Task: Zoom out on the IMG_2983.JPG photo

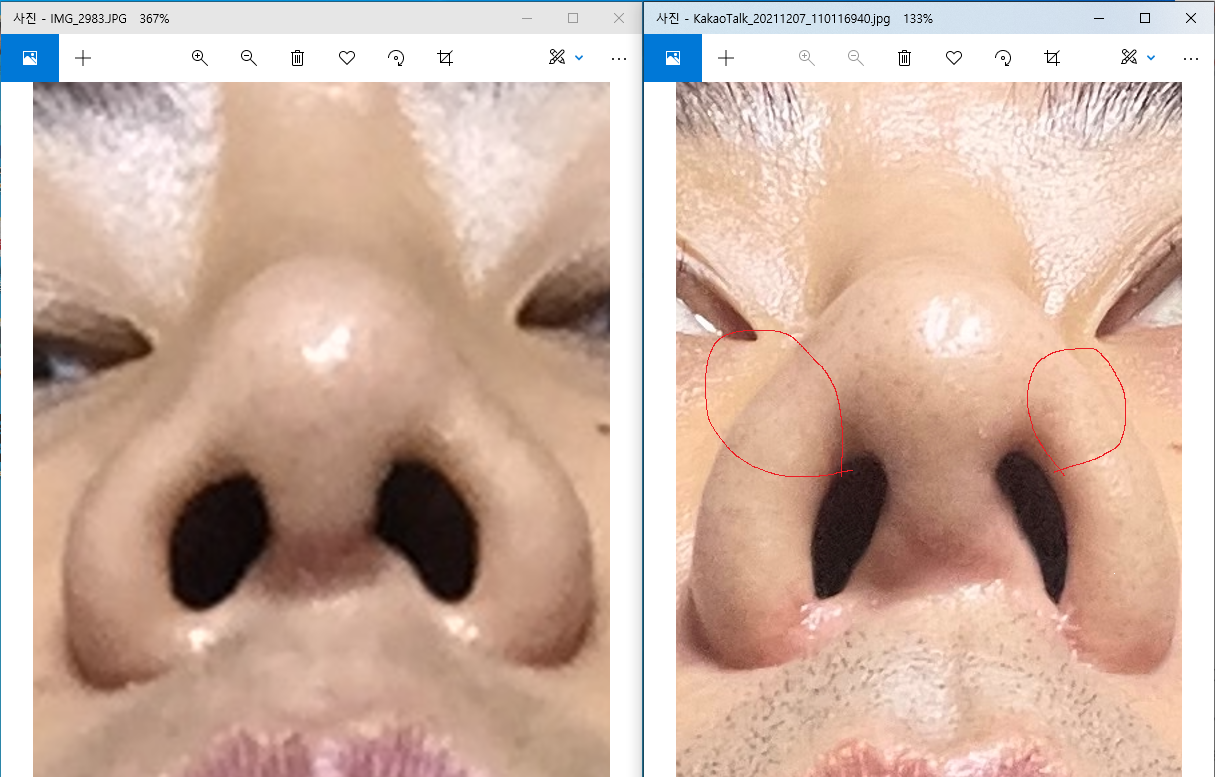Action: pos(249,58)
